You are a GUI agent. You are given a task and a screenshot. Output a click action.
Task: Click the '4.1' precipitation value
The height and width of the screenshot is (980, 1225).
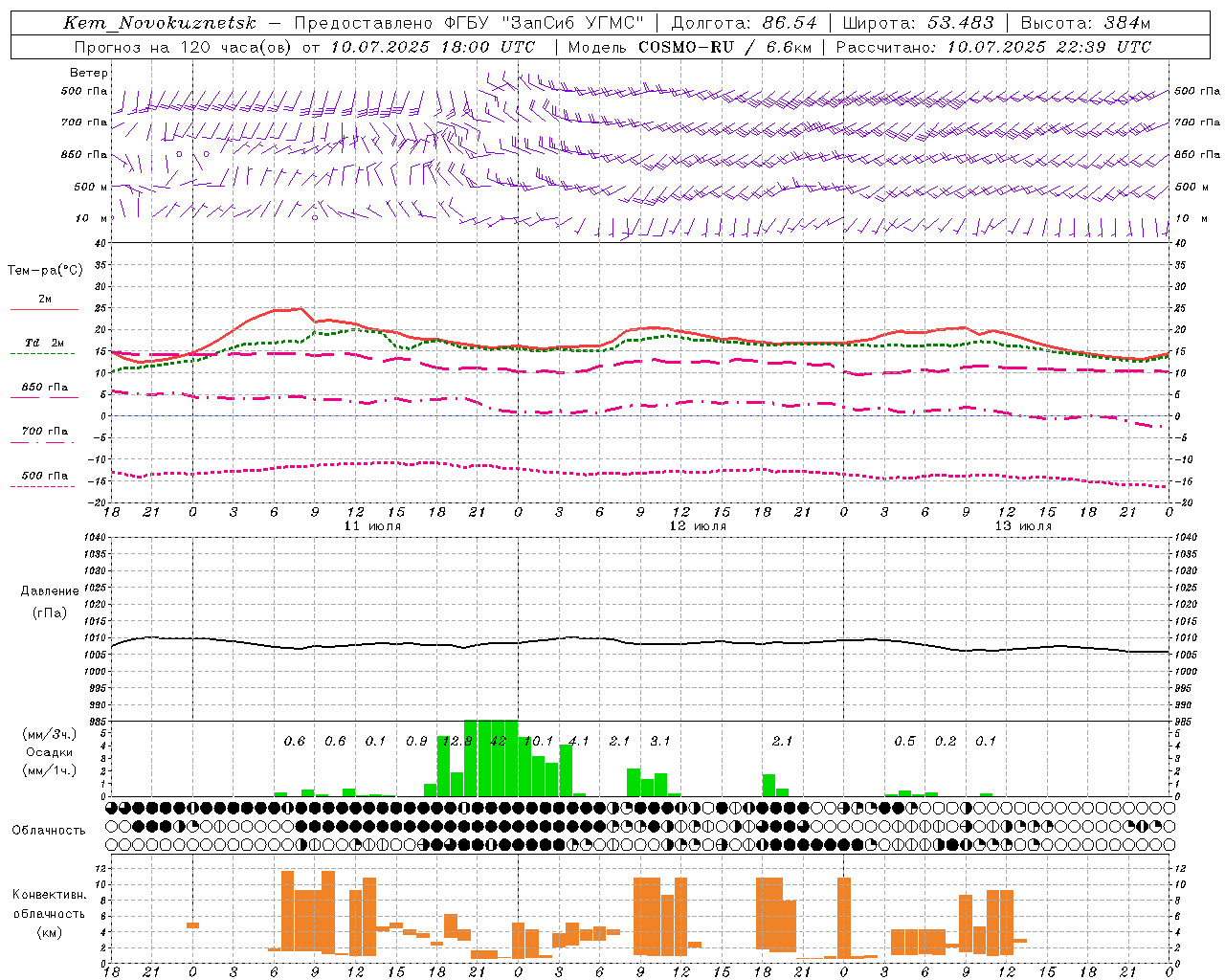point(579,741)
